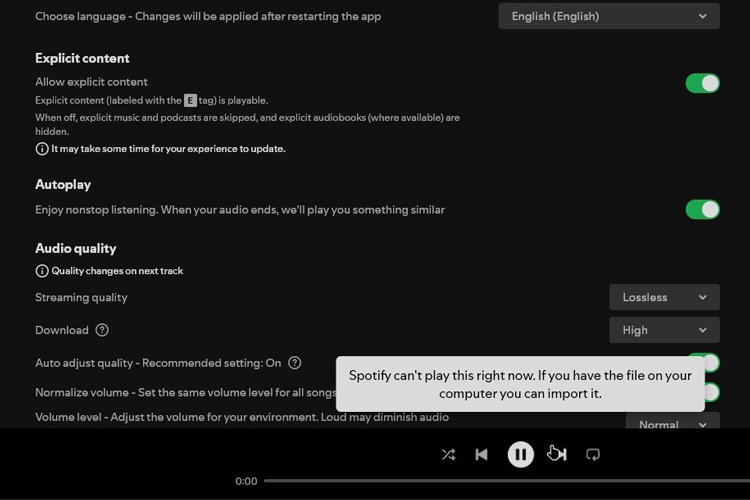Click the Audio quality heading
This screenshot has height=500, width=750.
pos(76,248)
